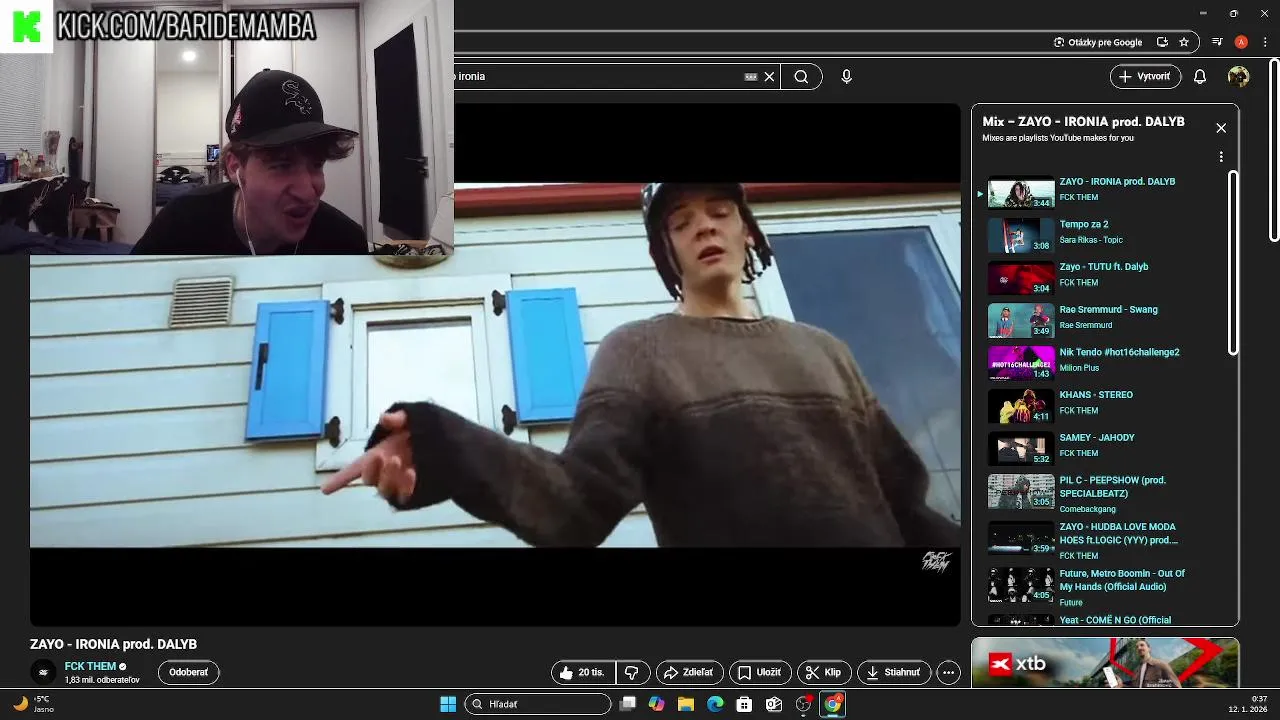Click the taskbar Hľadať search box
The width and height of the screenshot is (1280, 720).
click(539, 704)
